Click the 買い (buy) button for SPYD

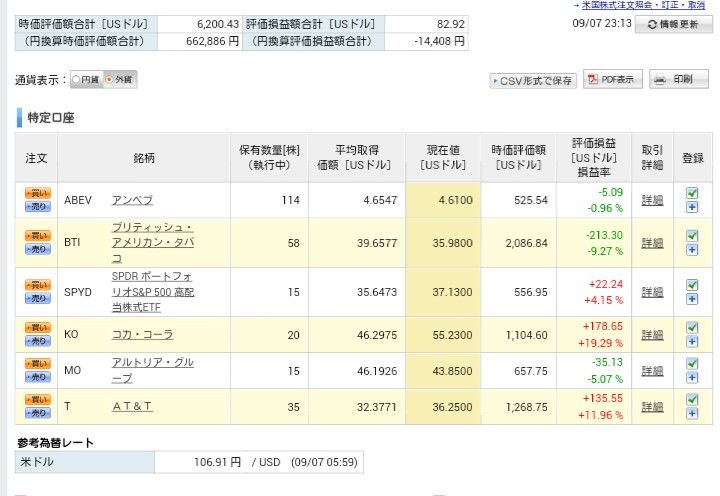click(38, 285)
